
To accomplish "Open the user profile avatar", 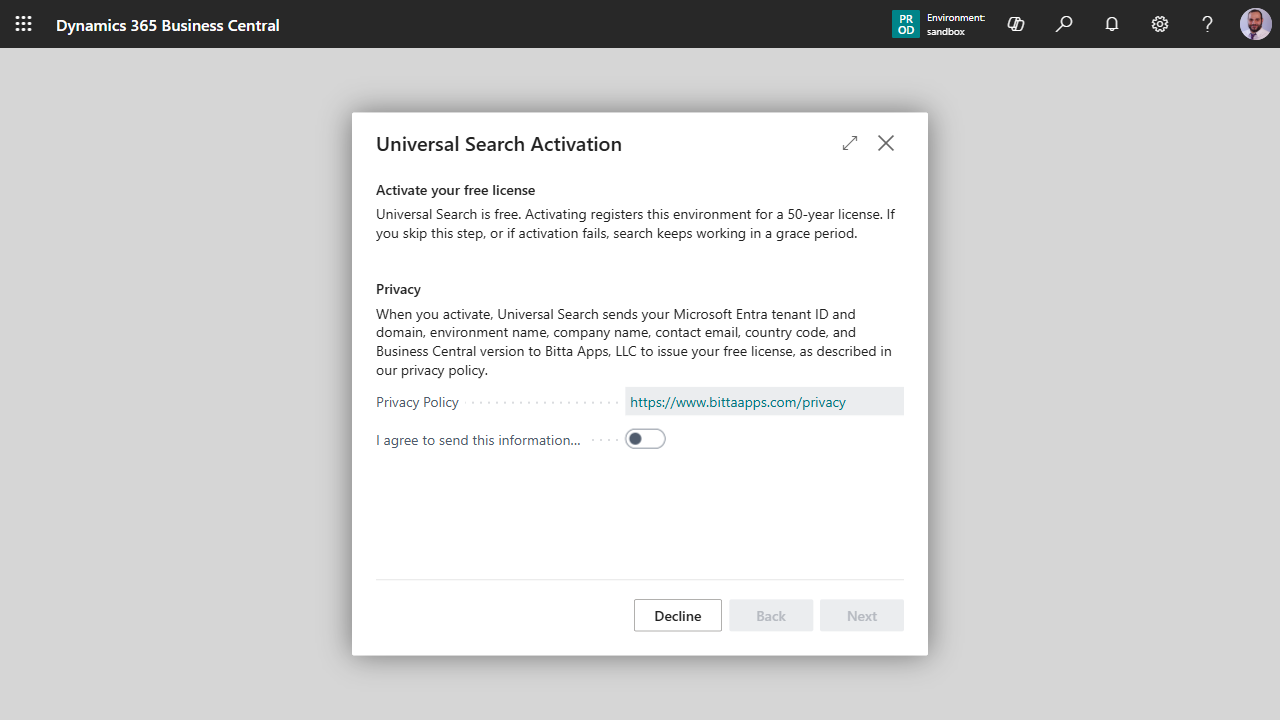I will 1256,24.
